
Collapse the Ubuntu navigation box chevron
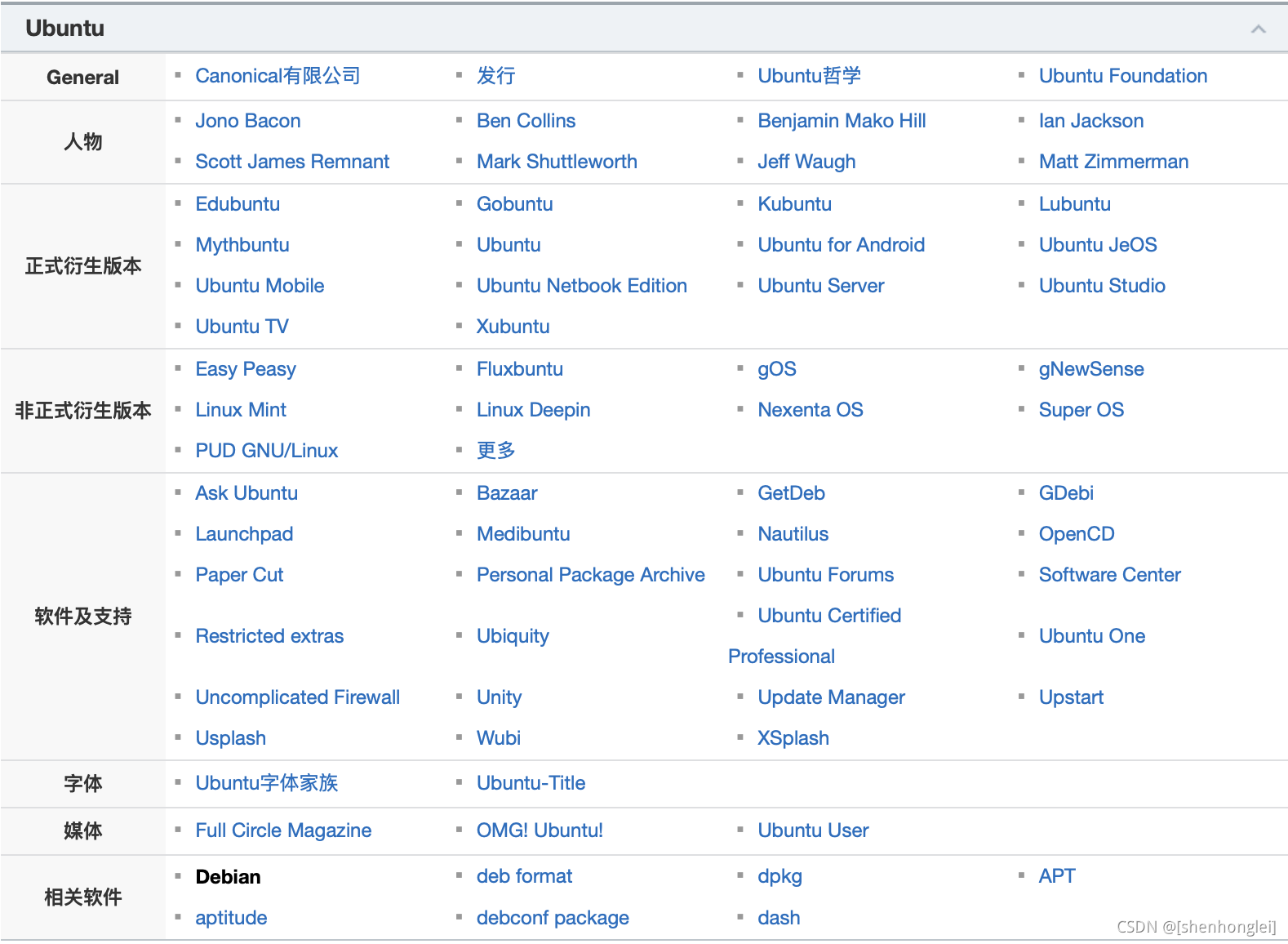point(1258,29)
